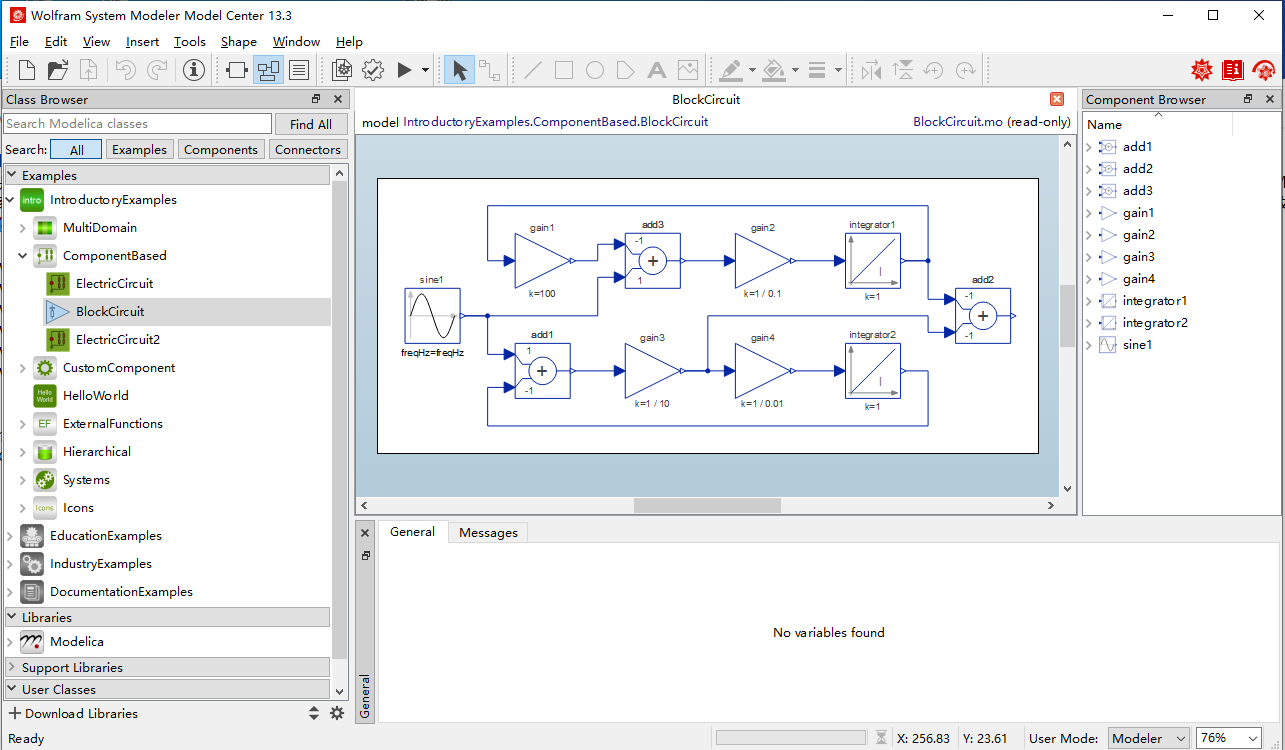Open the Tools menu

coord(189,42)
